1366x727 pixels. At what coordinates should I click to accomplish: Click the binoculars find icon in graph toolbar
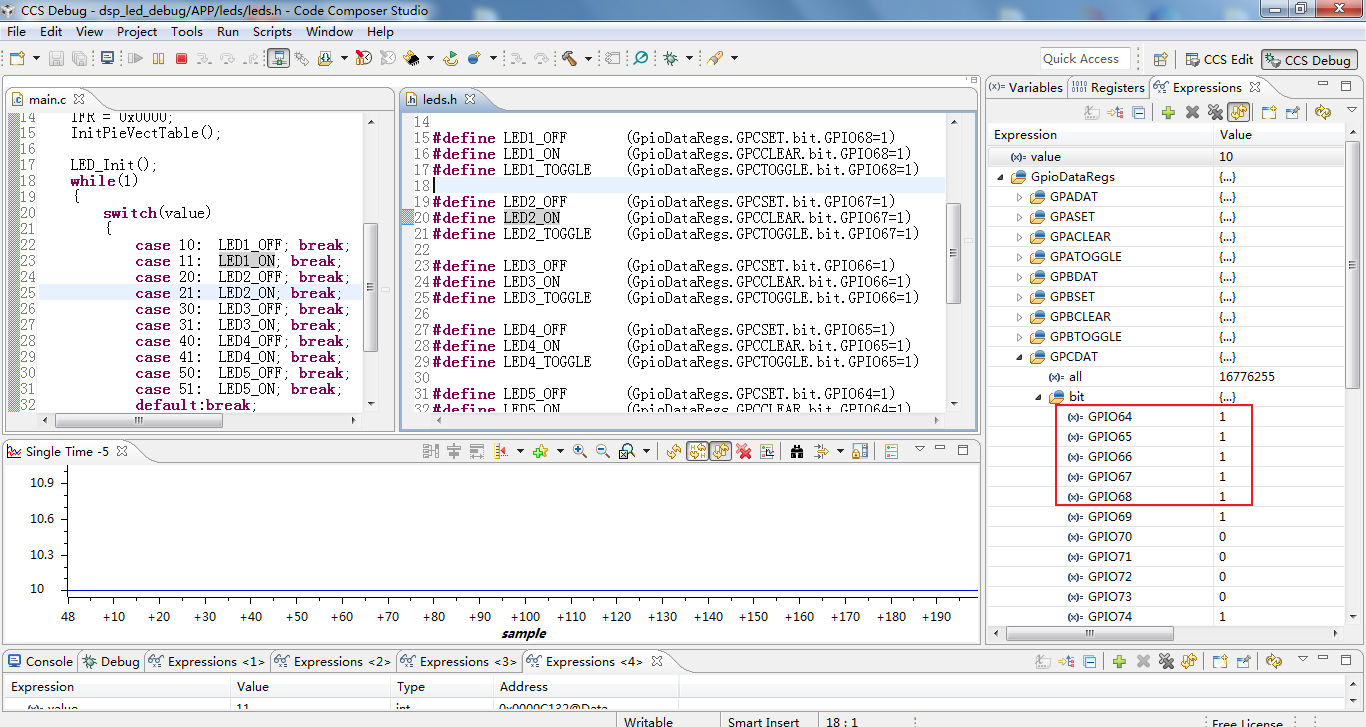[x=797, y=452]
